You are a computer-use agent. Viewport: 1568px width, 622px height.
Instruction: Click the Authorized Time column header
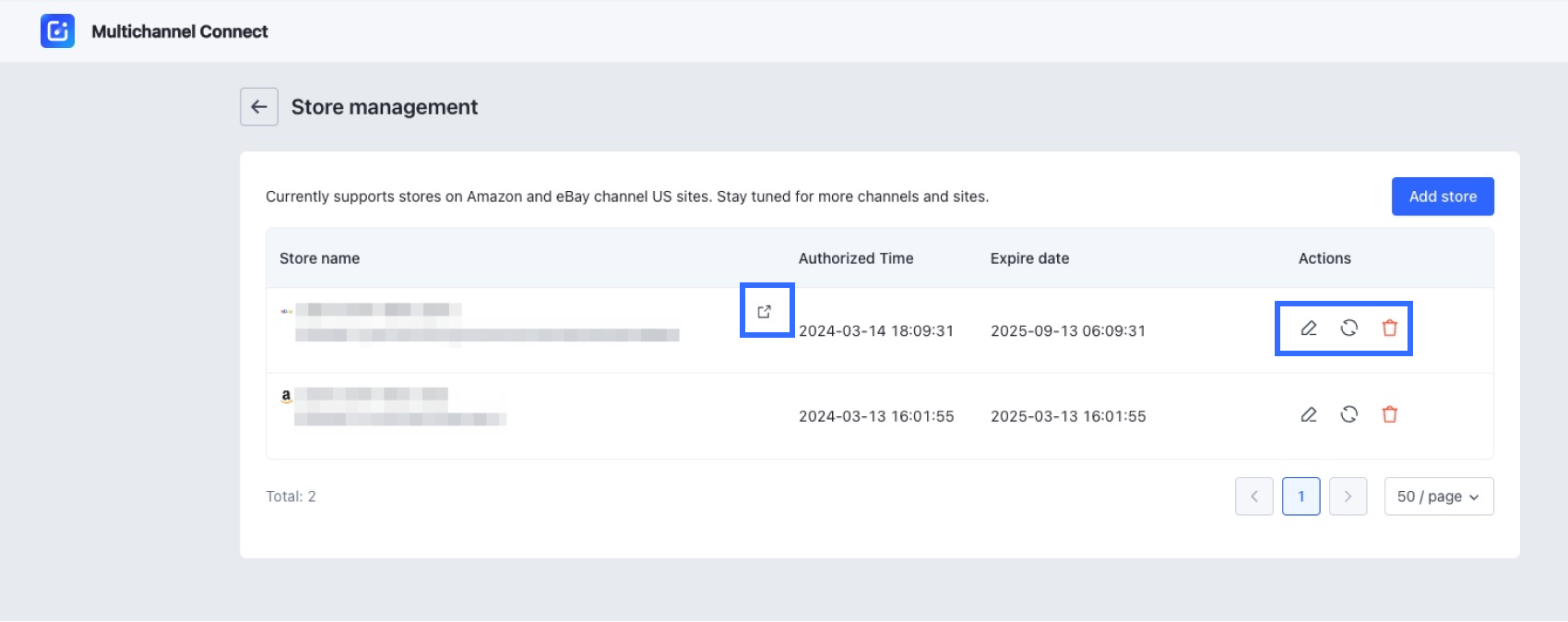point(856,258)
